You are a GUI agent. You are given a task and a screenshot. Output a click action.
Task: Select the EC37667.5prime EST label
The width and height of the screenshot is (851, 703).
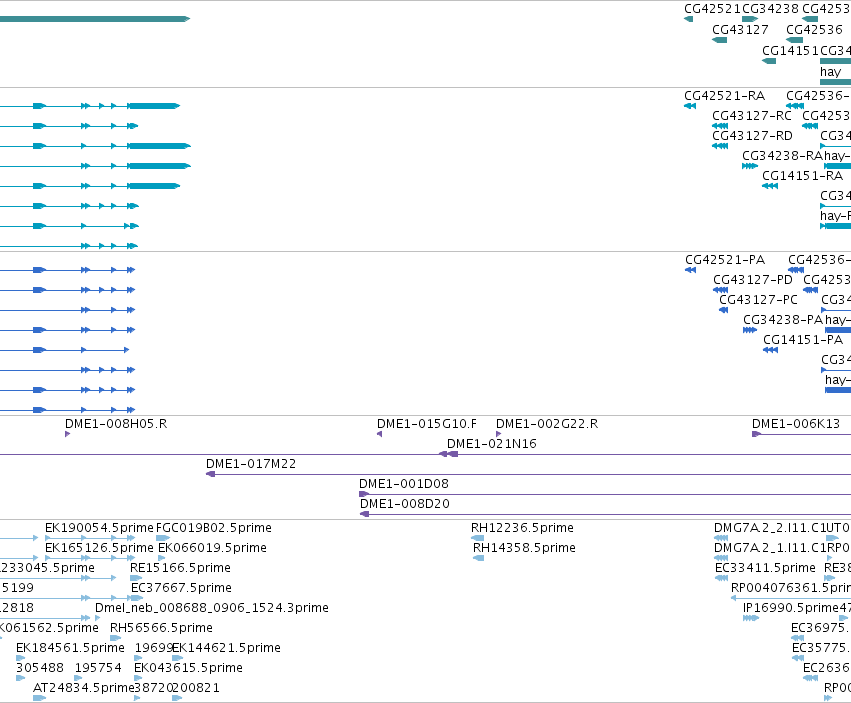coord(181,588)
